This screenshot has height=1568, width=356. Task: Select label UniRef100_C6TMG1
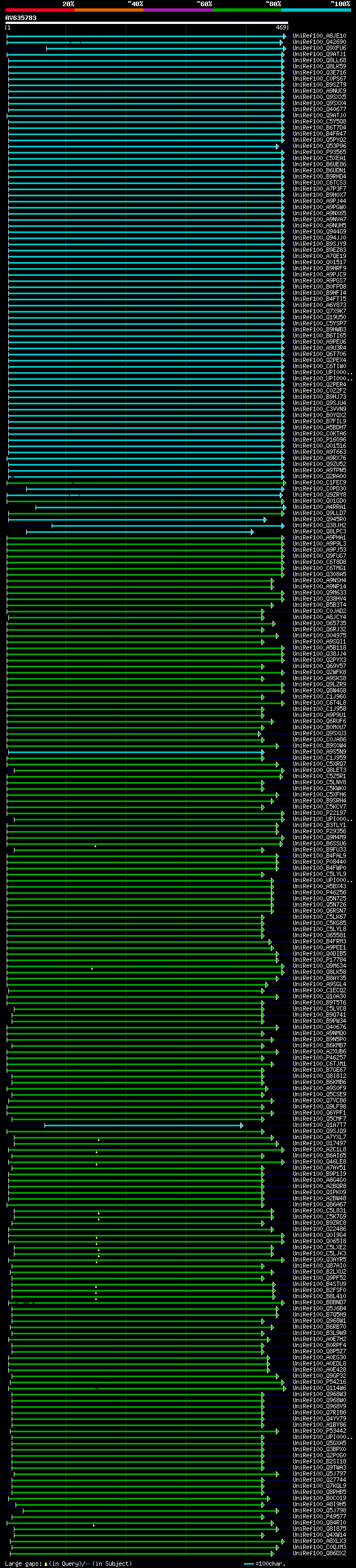click(x=319, y=568)
